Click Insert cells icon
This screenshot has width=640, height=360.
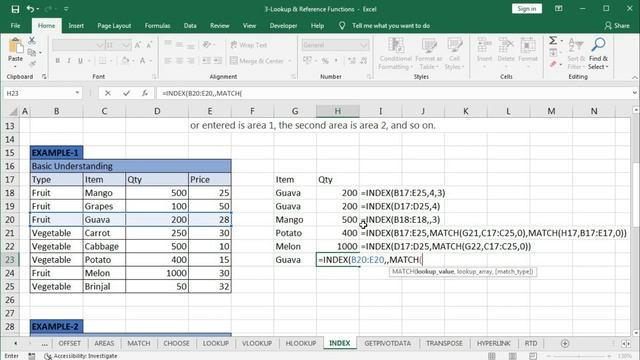pos(484,45)
